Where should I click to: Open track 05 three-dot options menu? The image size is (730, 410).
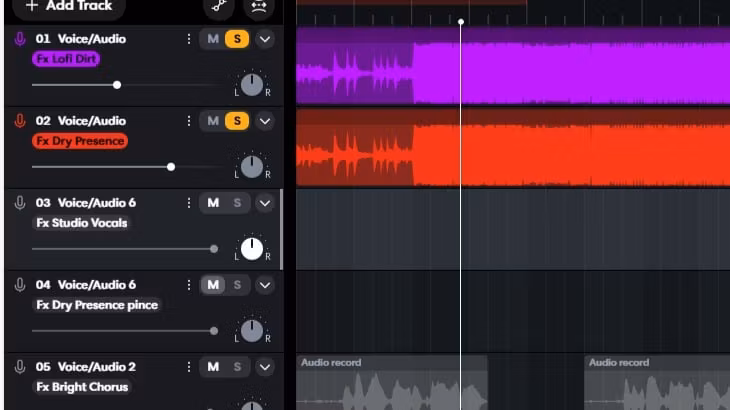pos(189,367)
